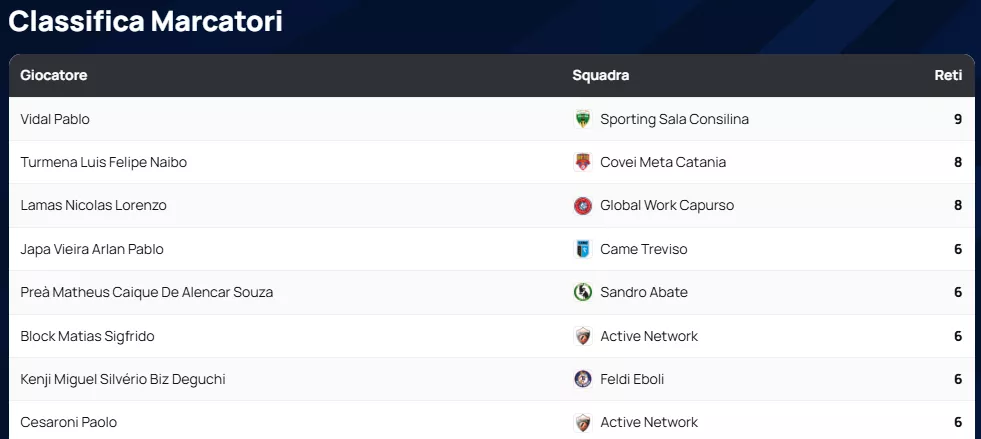The height and width of the screenshot is (439, 981).
Task: Click Active Network logo in Cesaroni Paolo row
Action: (583, 422)
